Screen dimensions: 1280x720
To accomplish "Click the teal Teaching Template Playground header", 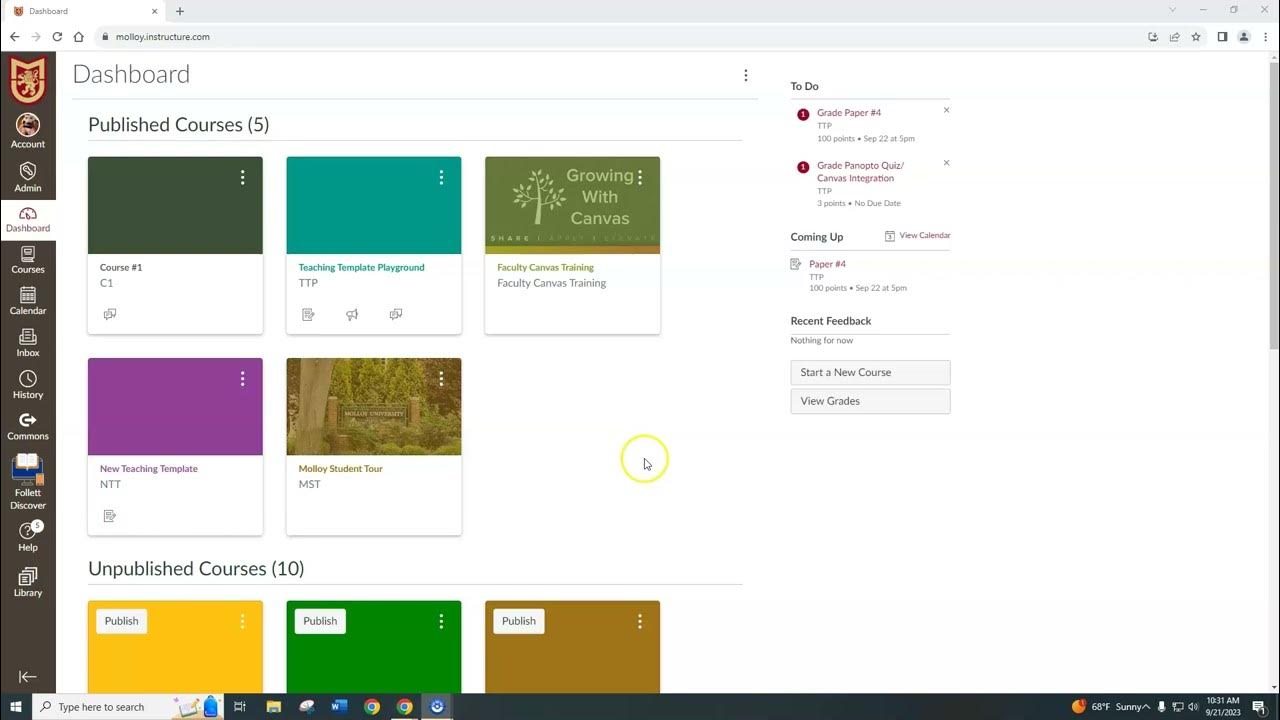I will 374,205.
